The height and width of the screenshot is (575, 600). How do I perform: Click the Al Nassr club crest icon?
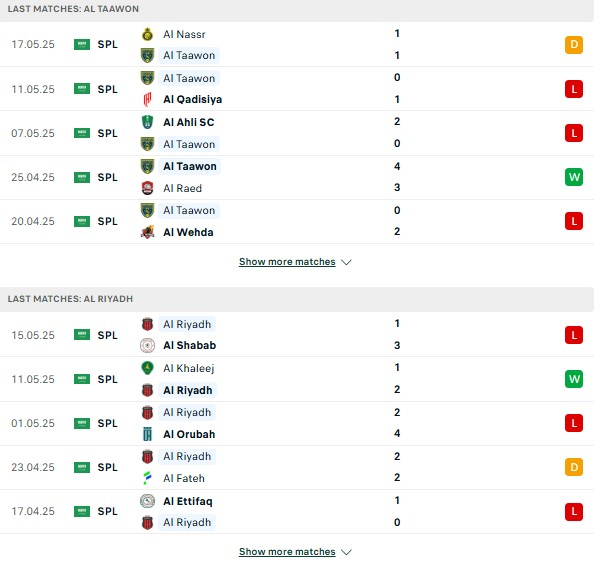147,34
